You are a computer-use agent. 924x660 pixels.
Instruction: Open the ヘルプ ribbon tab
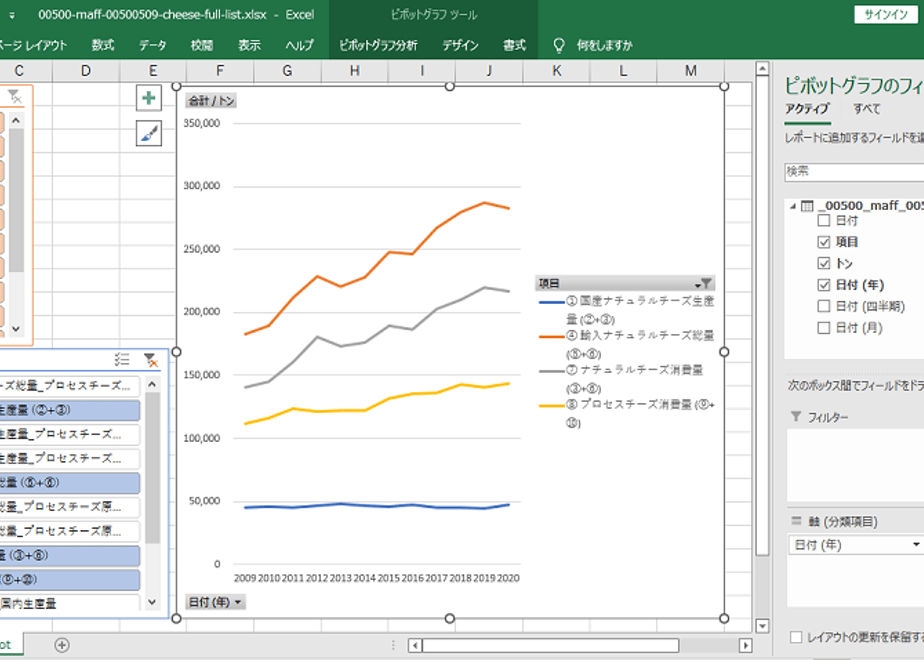[x=299, y=45]
